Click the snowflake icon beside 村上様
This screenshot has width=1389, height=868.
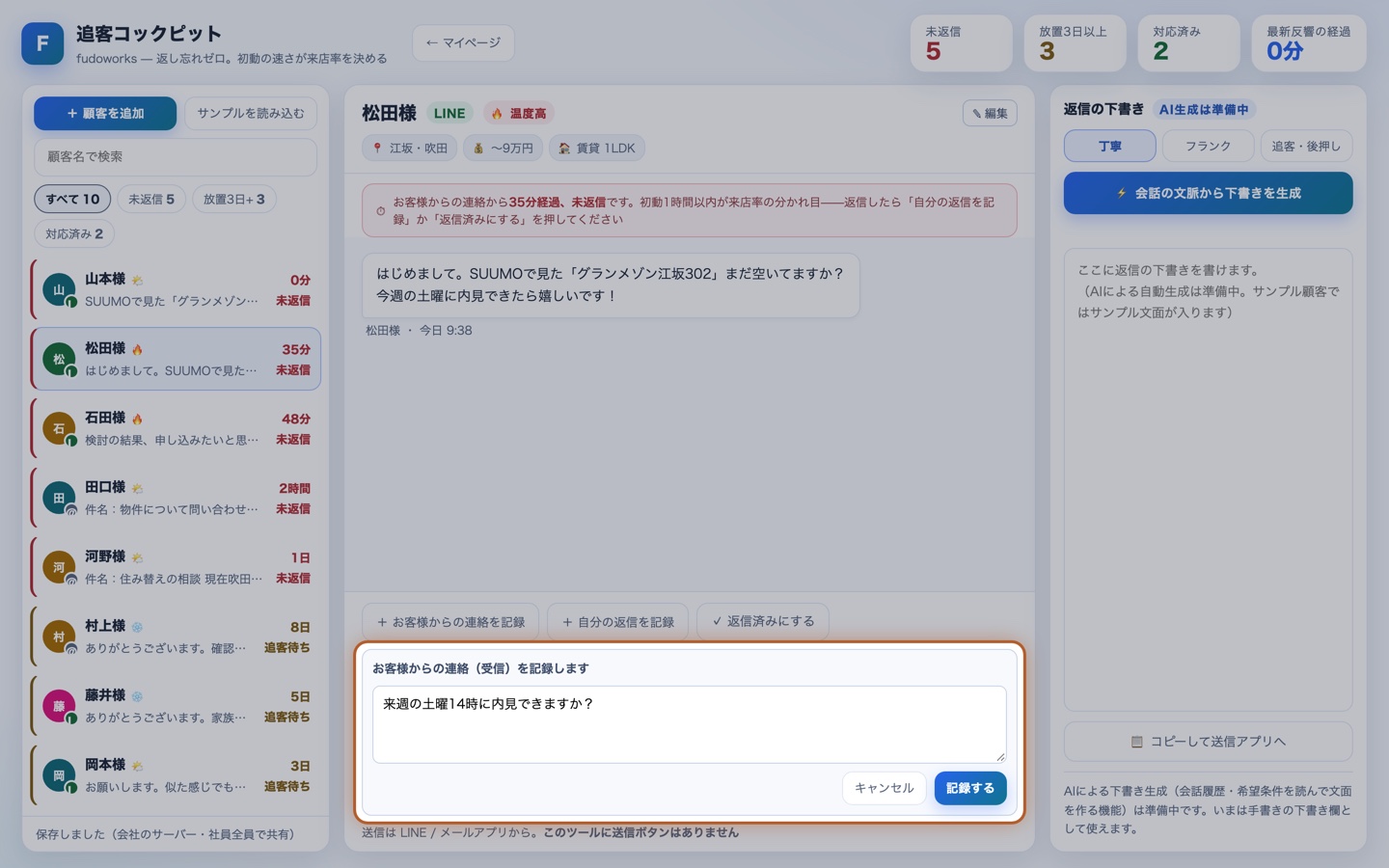137,627
